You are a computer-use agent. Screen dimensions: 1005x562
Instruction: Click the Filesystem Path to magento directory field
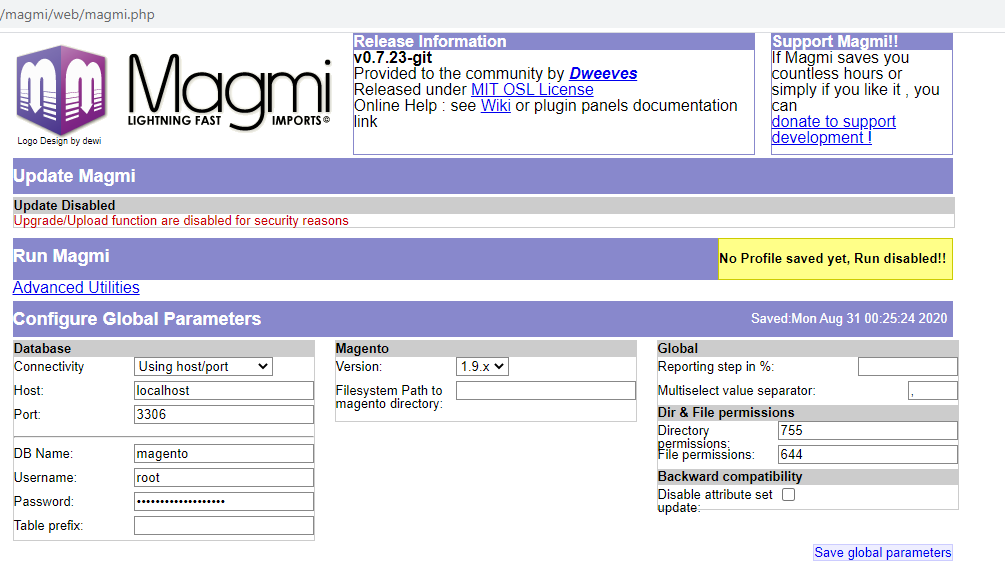click(545, 391)
